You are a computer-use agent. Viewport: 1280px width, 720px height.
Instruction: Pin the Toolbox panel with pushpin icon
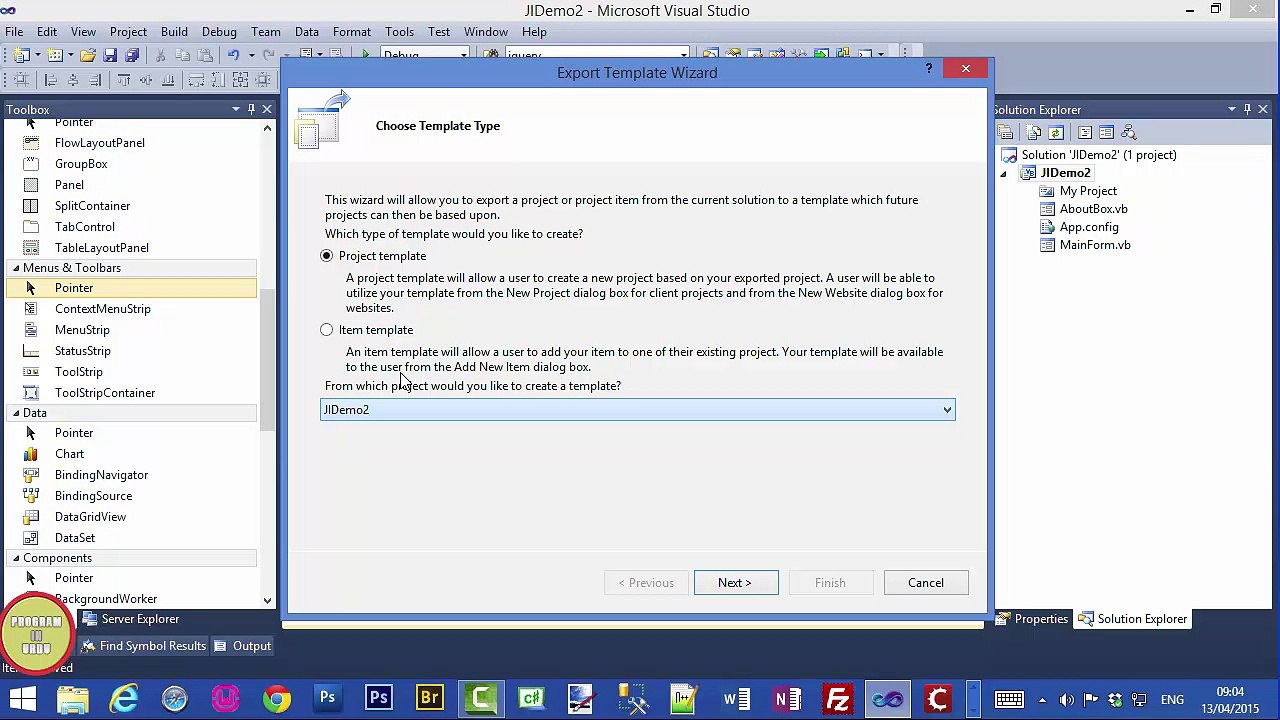coord(252,109)
